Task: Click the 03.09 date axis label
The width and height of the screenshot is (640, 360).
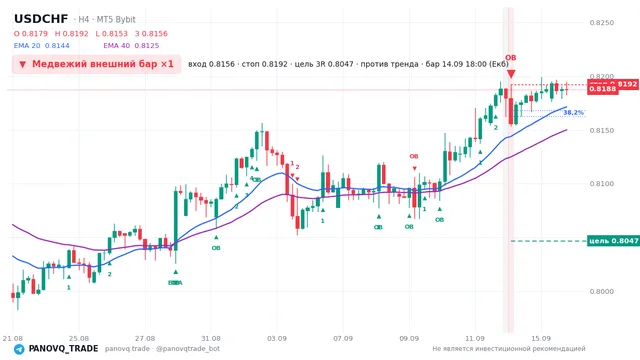Action: (x=277, y=338)
